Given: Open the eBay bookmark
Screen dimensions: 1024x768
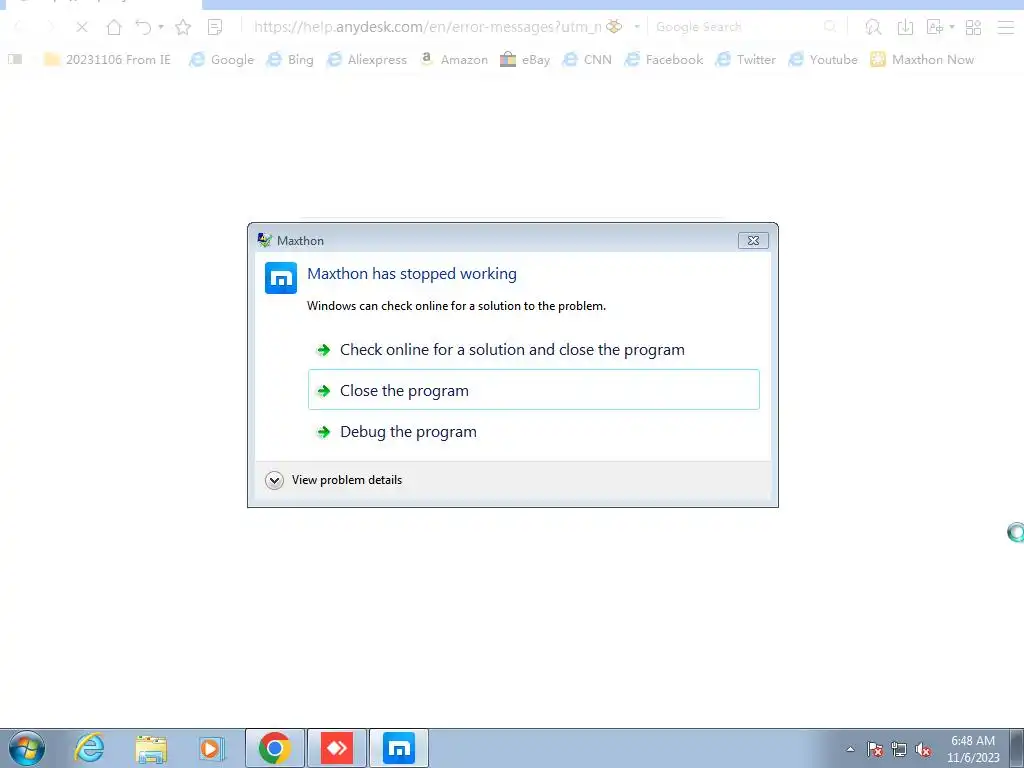Looking at the screenshot, I should point(525,59).
